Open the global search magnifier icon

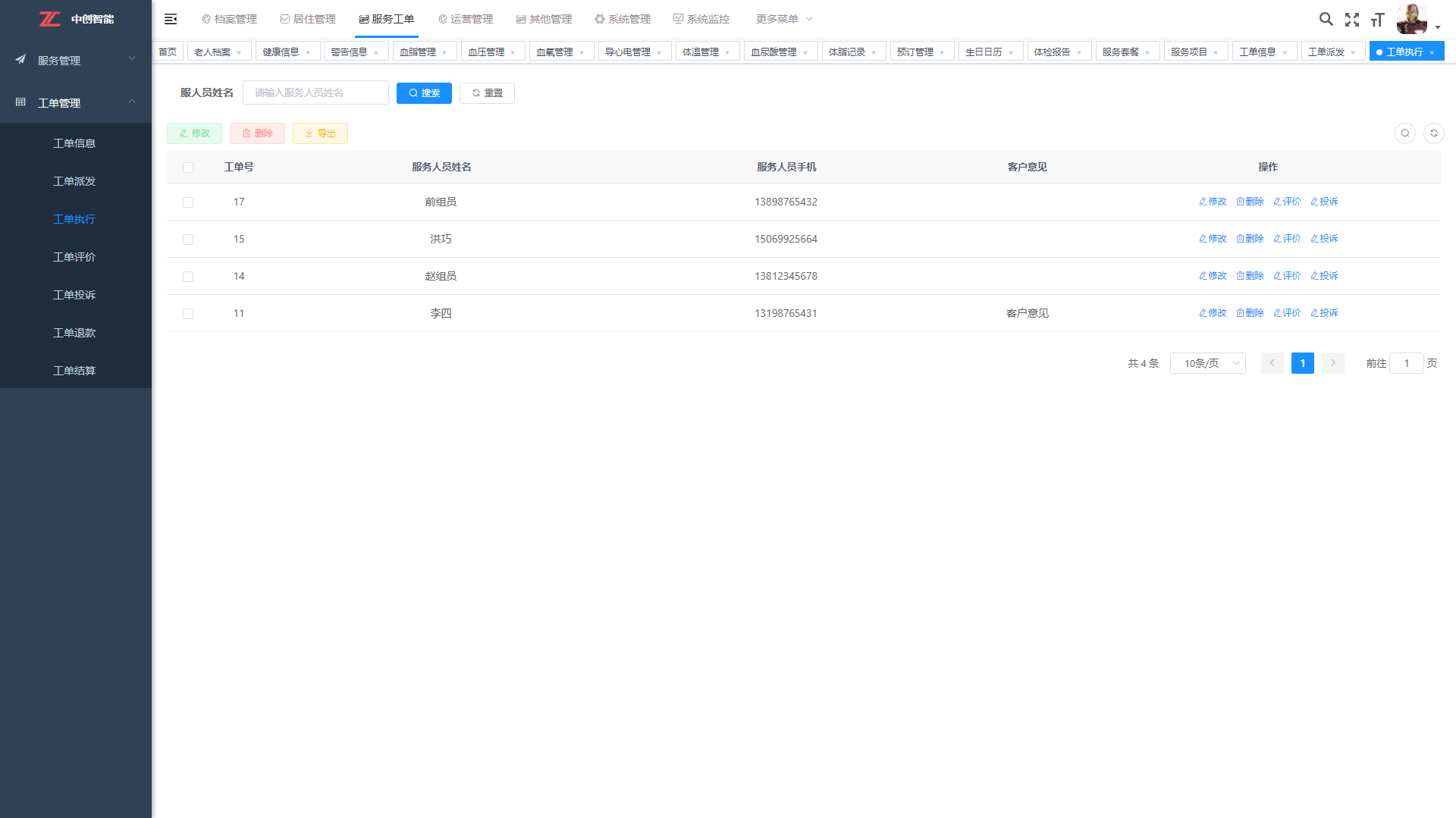pyautogui.click(x=1326, y=19)
